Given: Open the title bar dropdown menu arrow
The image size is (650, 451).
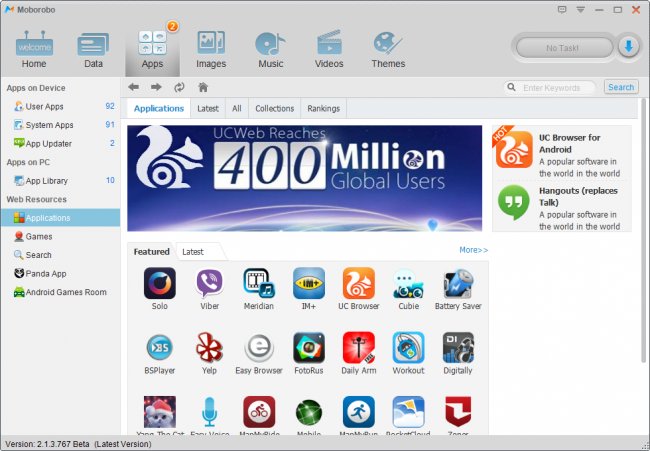Looking at the screenshot, I should (x=581, y=10).
